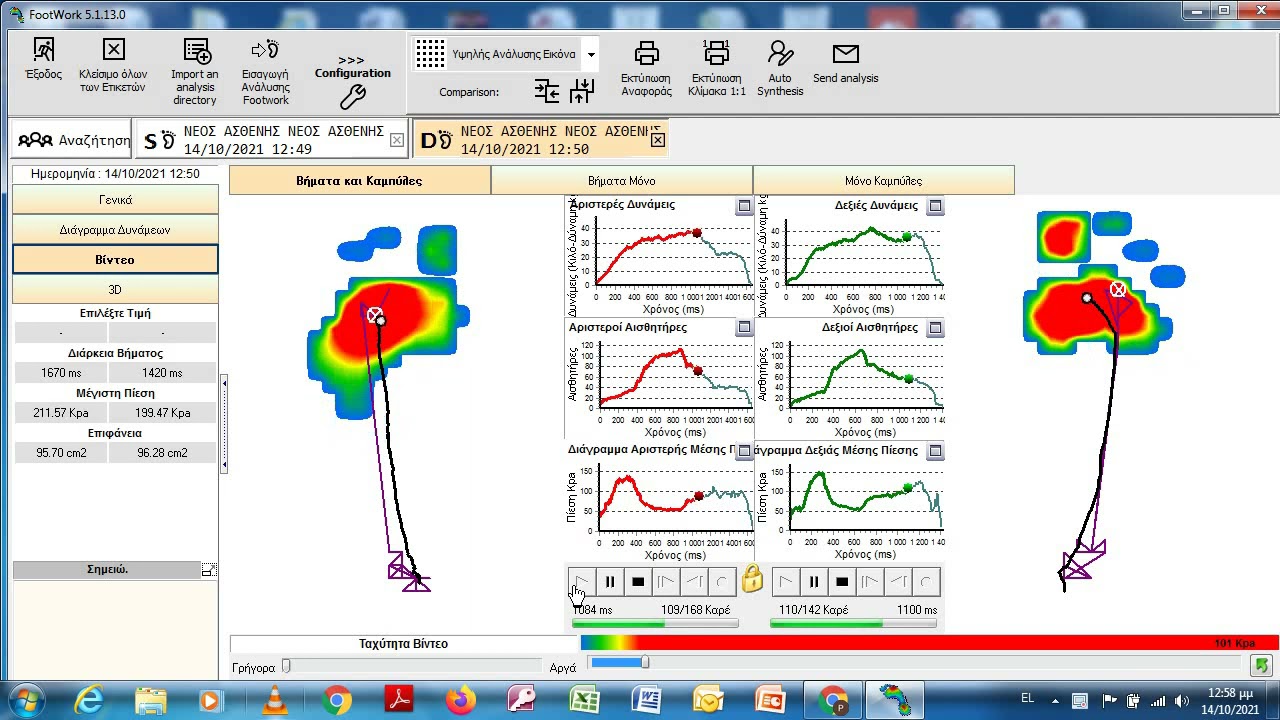The height and width of the screenshot is (720, 1280).
Task: Maximize Αριστεροί Αισθητήρες chart
Action: (744, 327)
